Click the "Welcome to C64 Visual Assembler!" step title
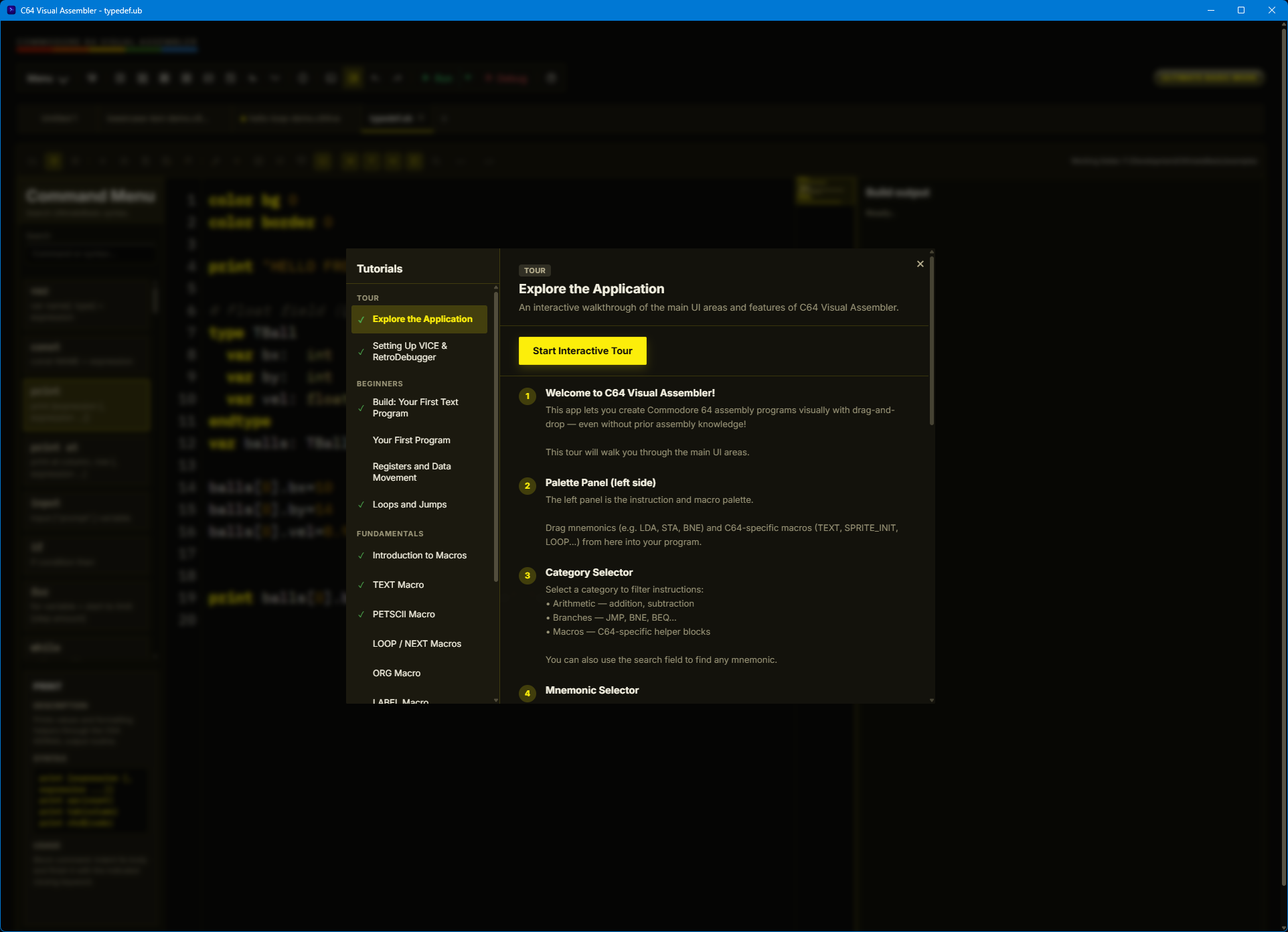The image size is (1288, 932). pos(630,393)
